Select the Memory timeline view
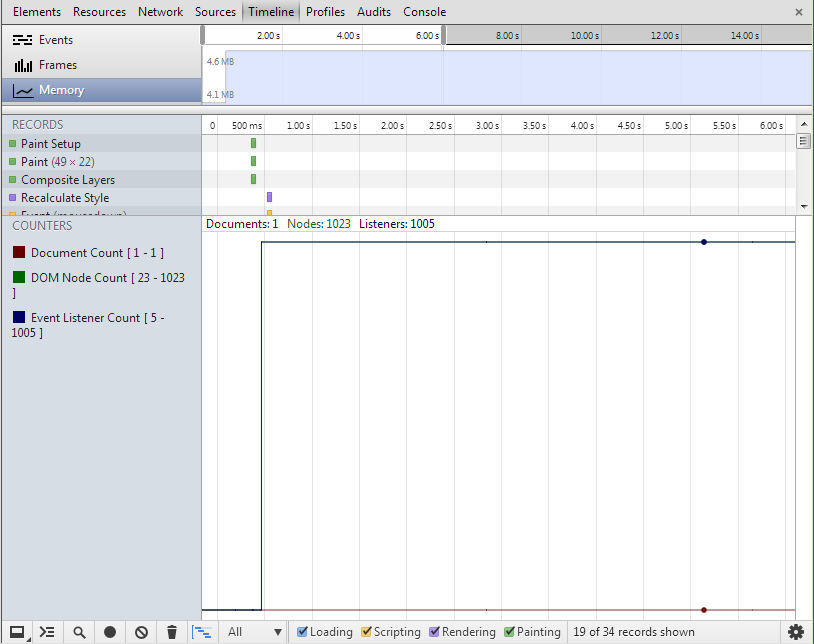Viewport: 814px width, 644px height. [102, 90]
